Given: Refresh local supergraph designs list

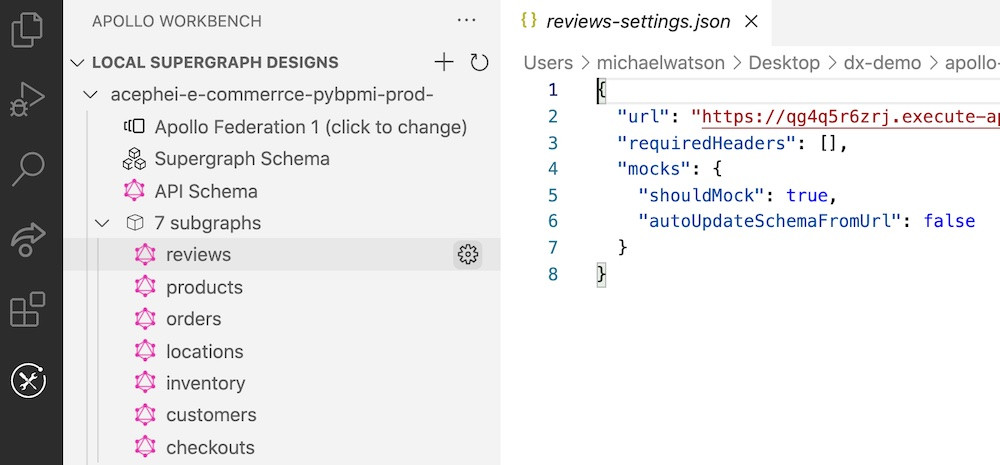Looking at the screenshot, I should pyautogui.click(x=479, y=63).
